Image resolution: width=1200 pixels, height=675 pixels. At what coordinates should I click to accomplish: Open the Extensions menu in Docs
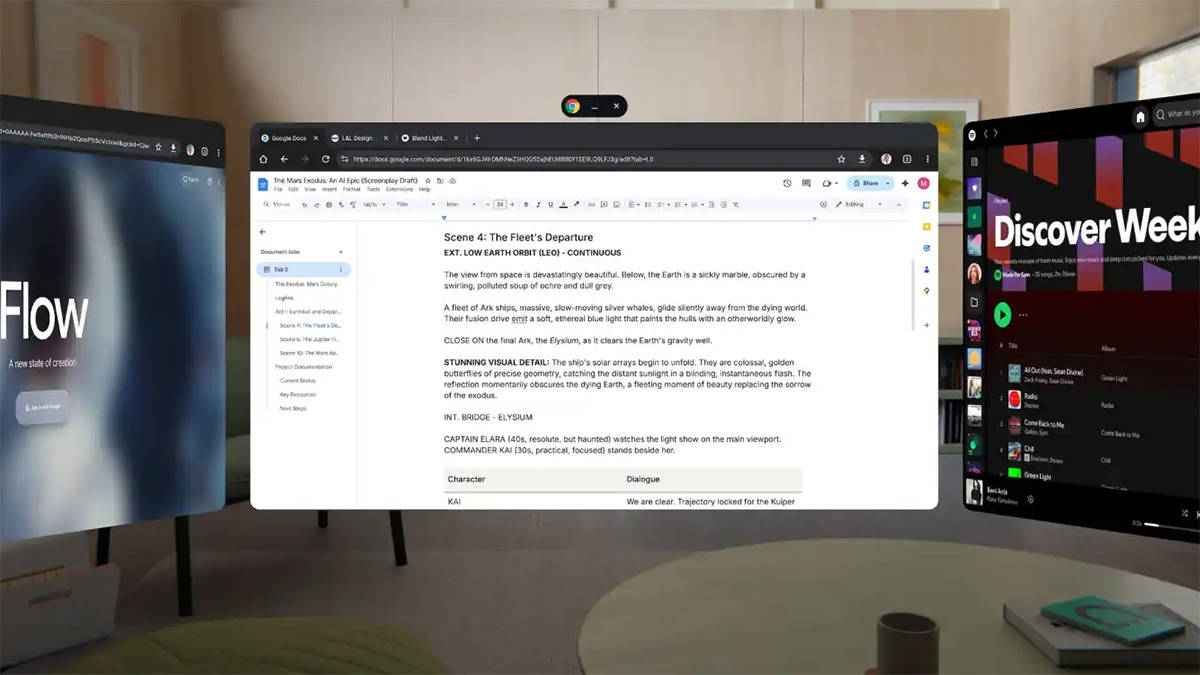click(399, 189)
